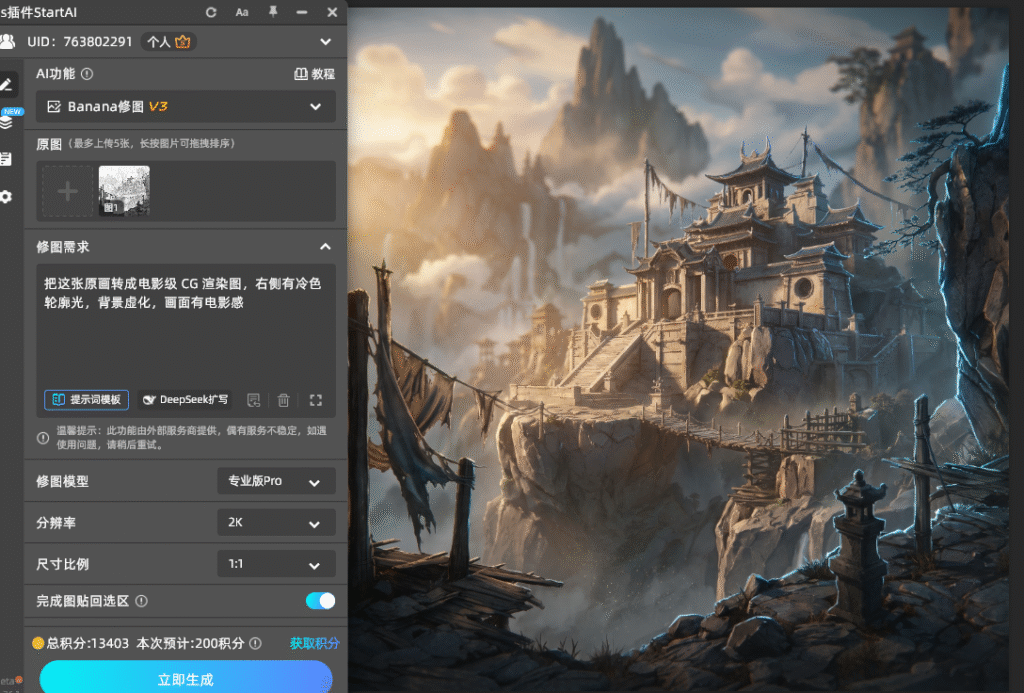The width and height of the screenshot is (1024, 693).
Task: Click the gold coin points icon
Action: click(38, 643)
